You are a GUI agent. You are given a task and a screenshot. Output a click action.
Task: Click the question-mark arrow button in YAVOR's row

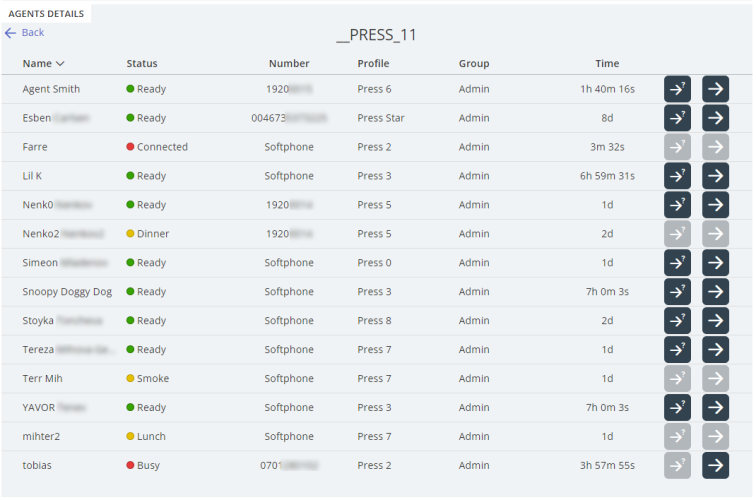677,408
